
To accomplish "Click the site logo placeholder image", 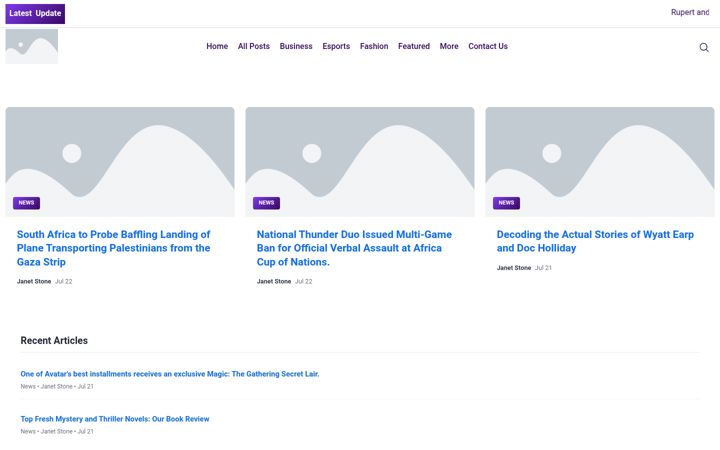I will tap(32, 46).
